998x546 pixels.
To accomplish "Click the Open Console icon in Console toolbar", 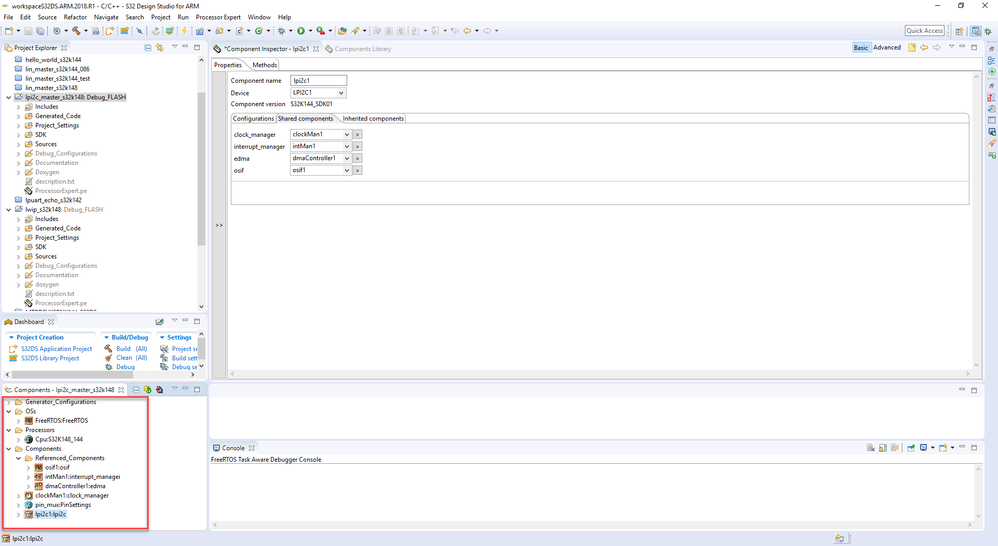I will [943, 448].
